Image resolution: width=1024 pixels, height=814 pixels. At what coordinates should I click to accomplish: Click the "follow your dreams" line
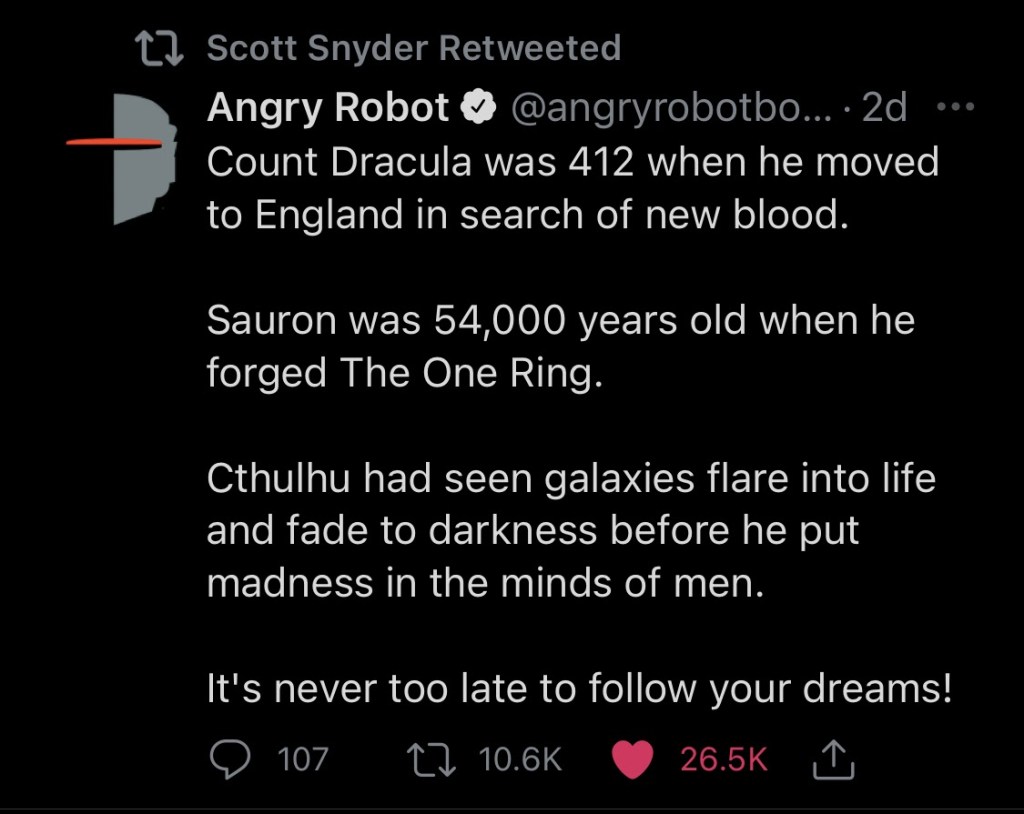click(579, 689)
